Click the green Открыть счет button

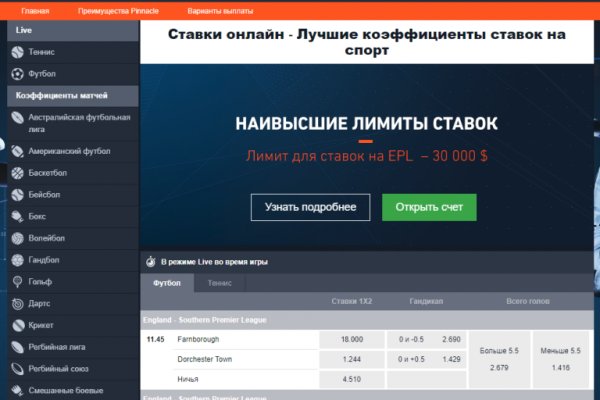[429, 207]
